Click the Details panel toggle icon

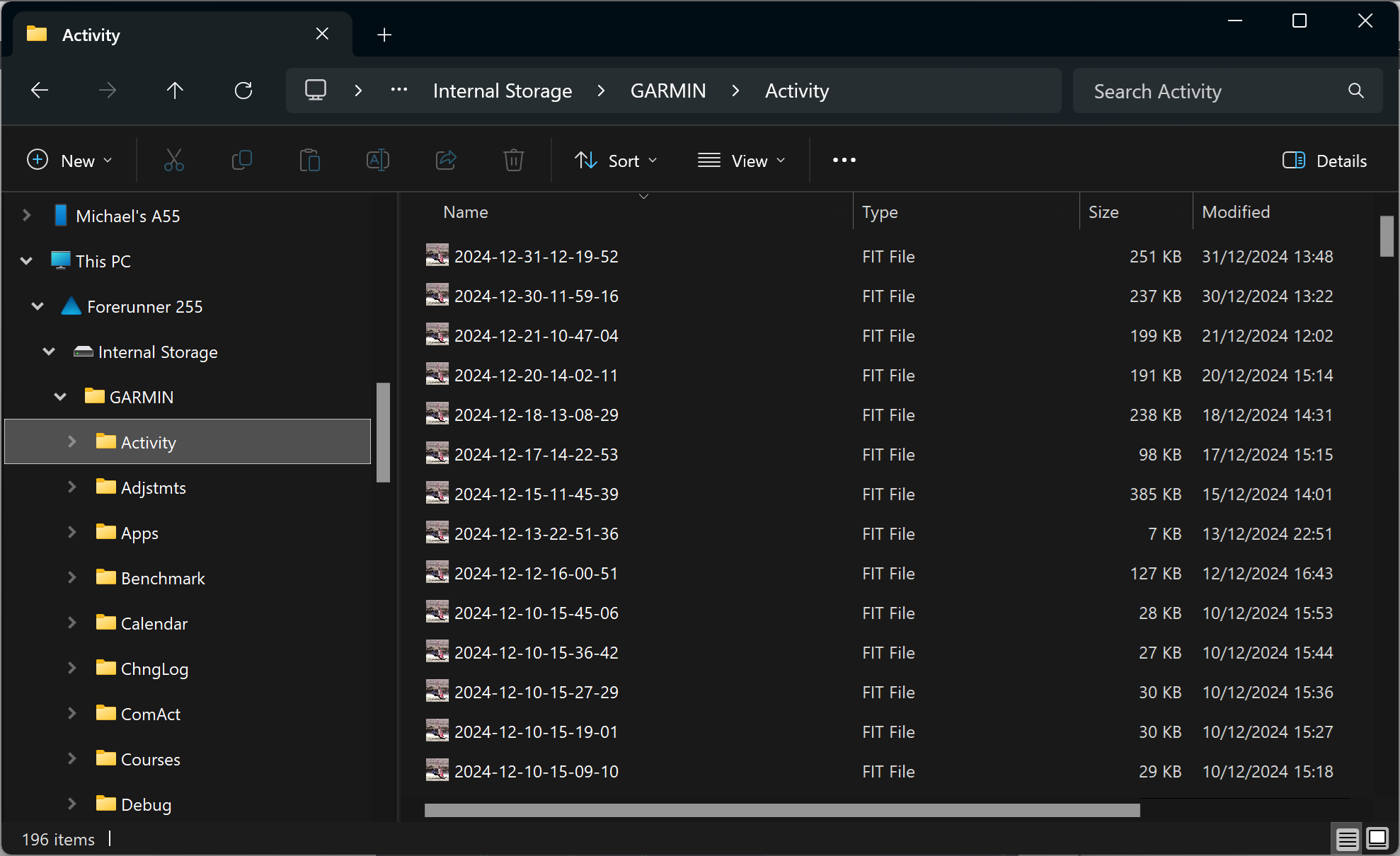point(1295,161)
